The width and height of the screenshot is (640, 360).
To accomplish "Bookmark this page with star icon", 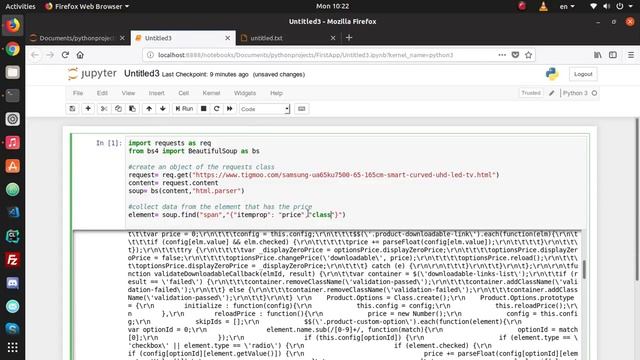I will tap(529, 55).
